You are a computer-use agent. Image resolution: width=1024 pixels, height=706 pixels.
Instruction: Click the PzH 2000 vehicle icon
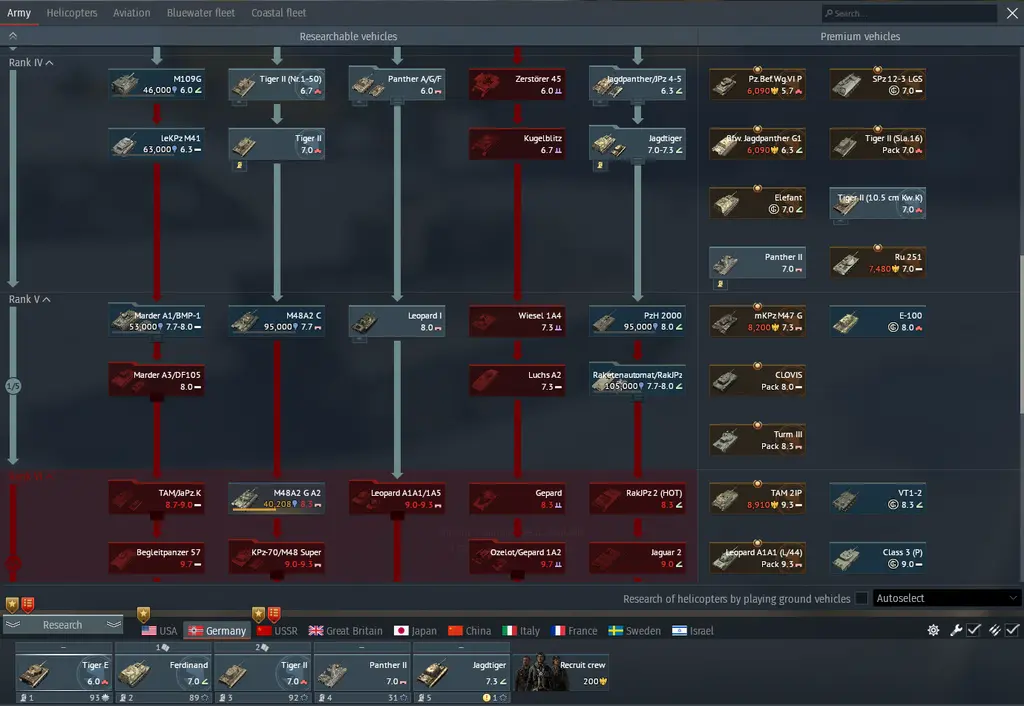[637, 321]
